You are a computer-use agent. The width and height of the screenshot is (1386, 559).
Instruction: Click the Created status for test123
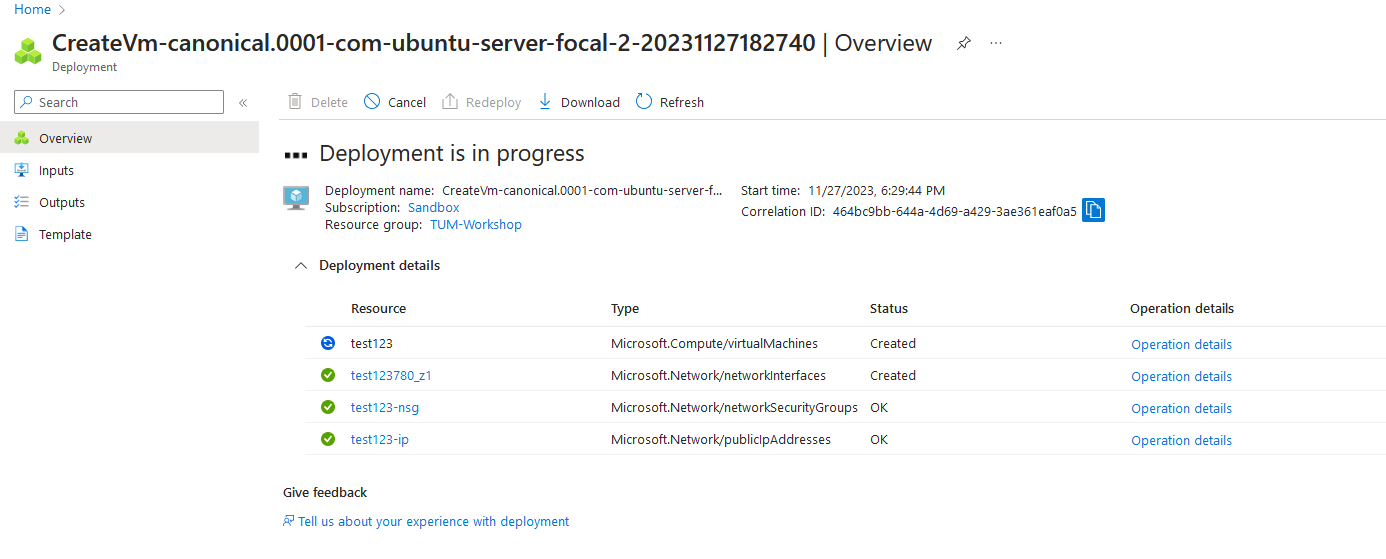tap(893, 344)
